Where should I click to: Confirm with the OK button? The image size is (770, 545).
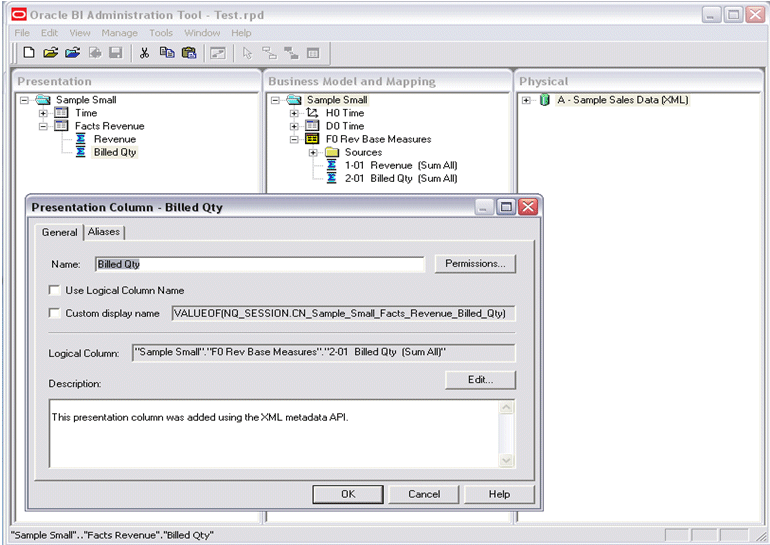[x=348, y=494]
